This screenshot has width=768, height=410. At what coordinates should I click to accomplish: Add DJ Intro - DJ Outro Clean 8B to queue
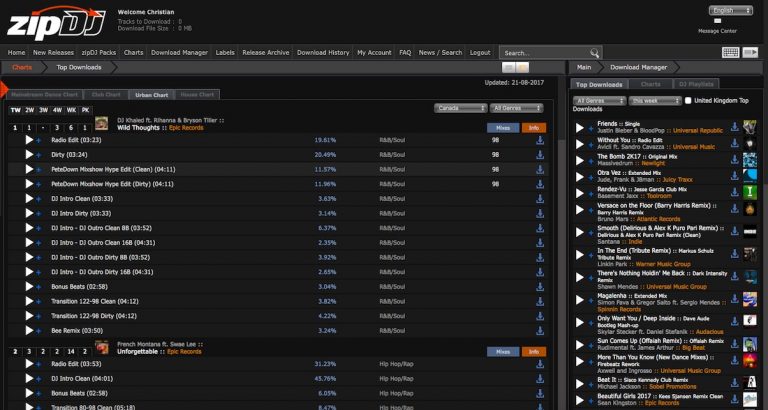[x=38, y=229]
